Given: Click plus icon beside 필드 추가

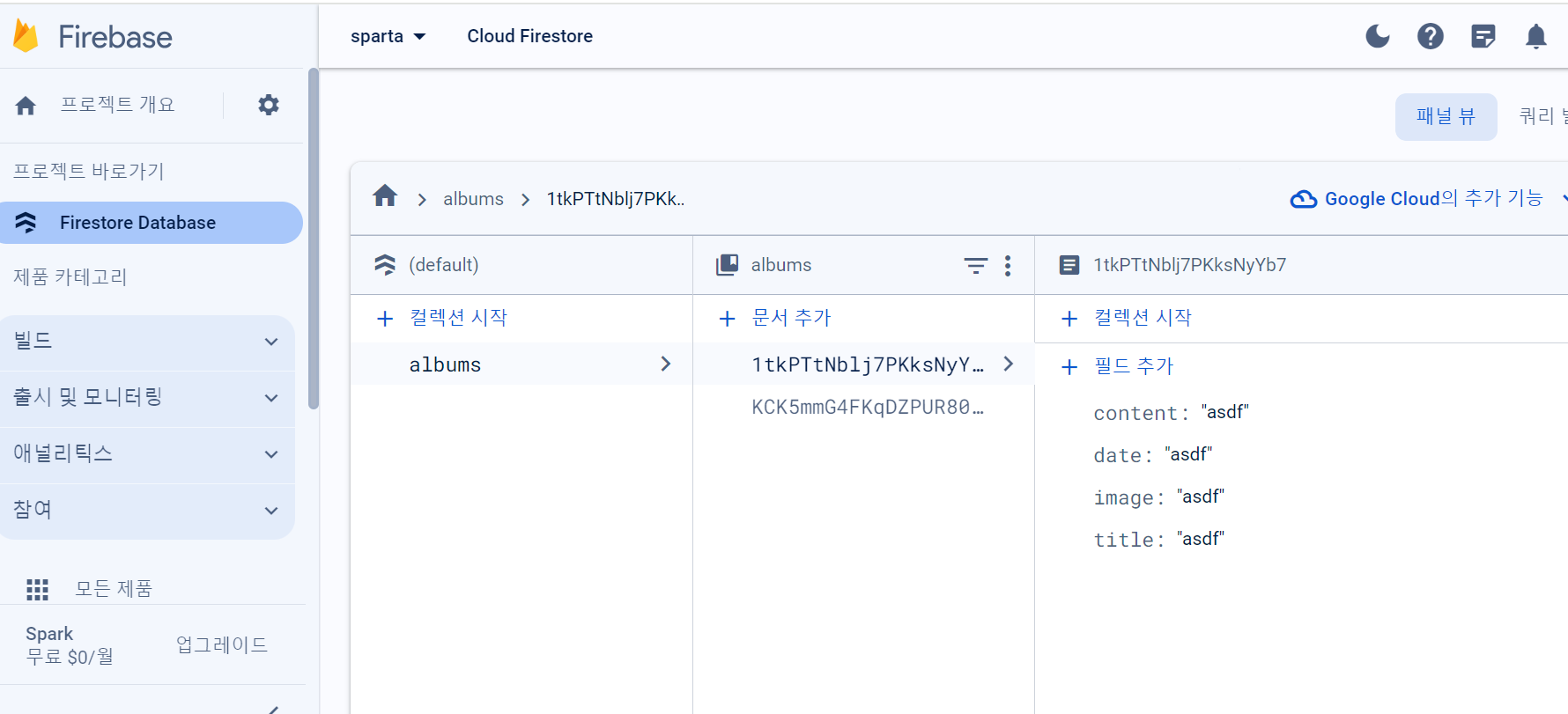Looking at the screenshot, I should click(x=1069, y=367).
